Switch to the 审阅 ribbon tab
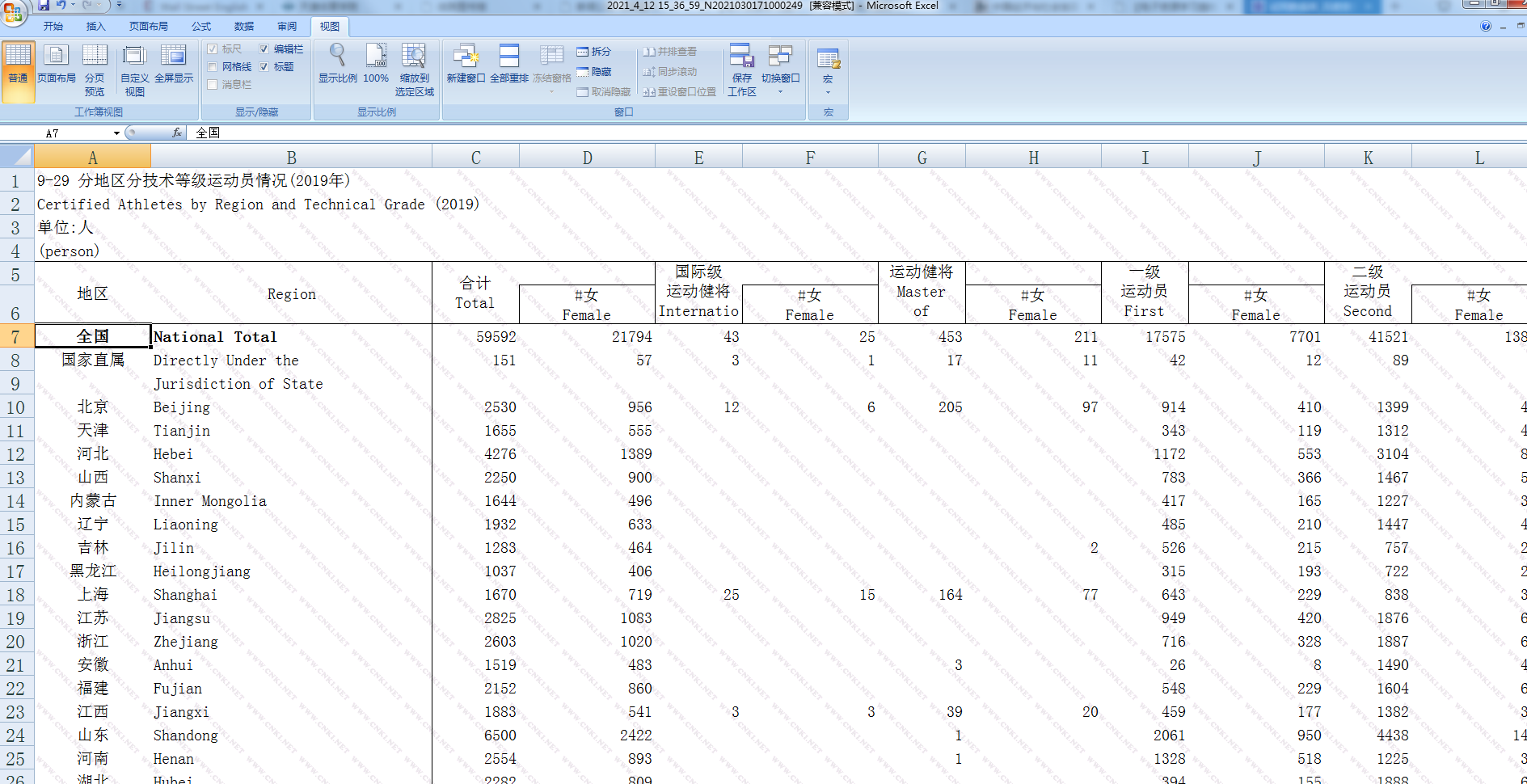1527x784 pixels. [286, 27]
